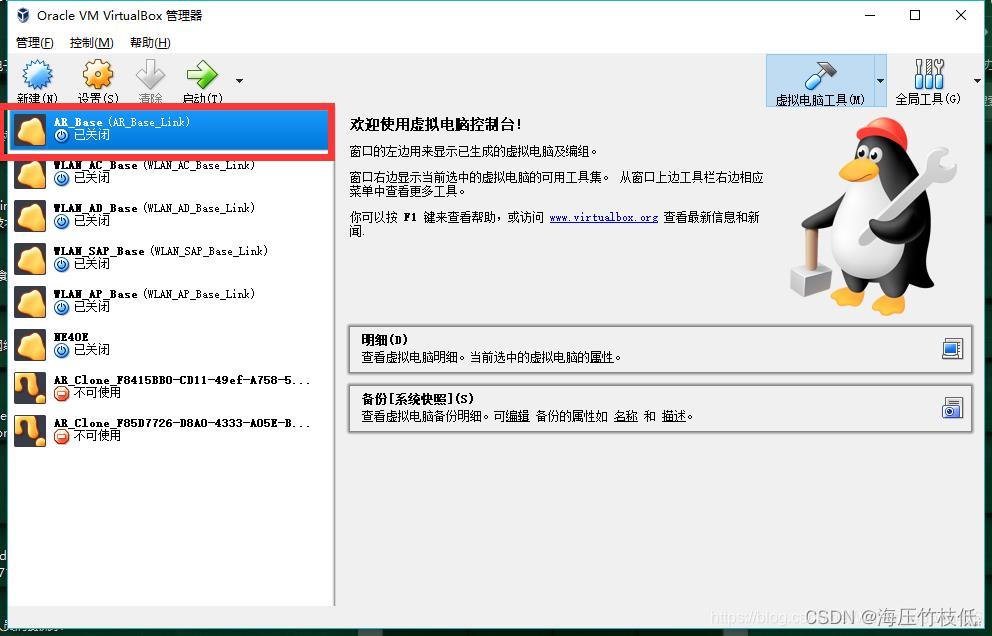The image size is (992, 636).
Task: Open the Snapshots (备份[系统快照]) tool pane
Action: click(x=660, y=408)
